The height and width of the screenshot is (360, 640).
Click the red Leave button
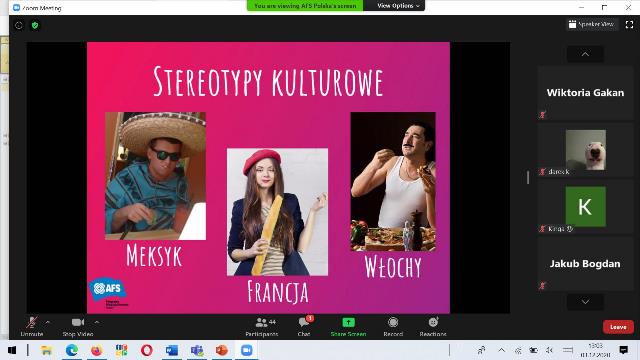point(618,327)
